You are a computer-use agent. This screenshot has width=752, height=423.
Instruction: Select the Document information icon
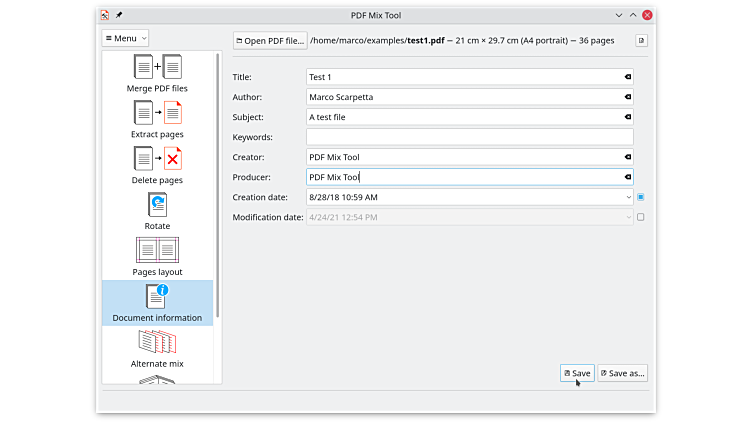[157, 298]
